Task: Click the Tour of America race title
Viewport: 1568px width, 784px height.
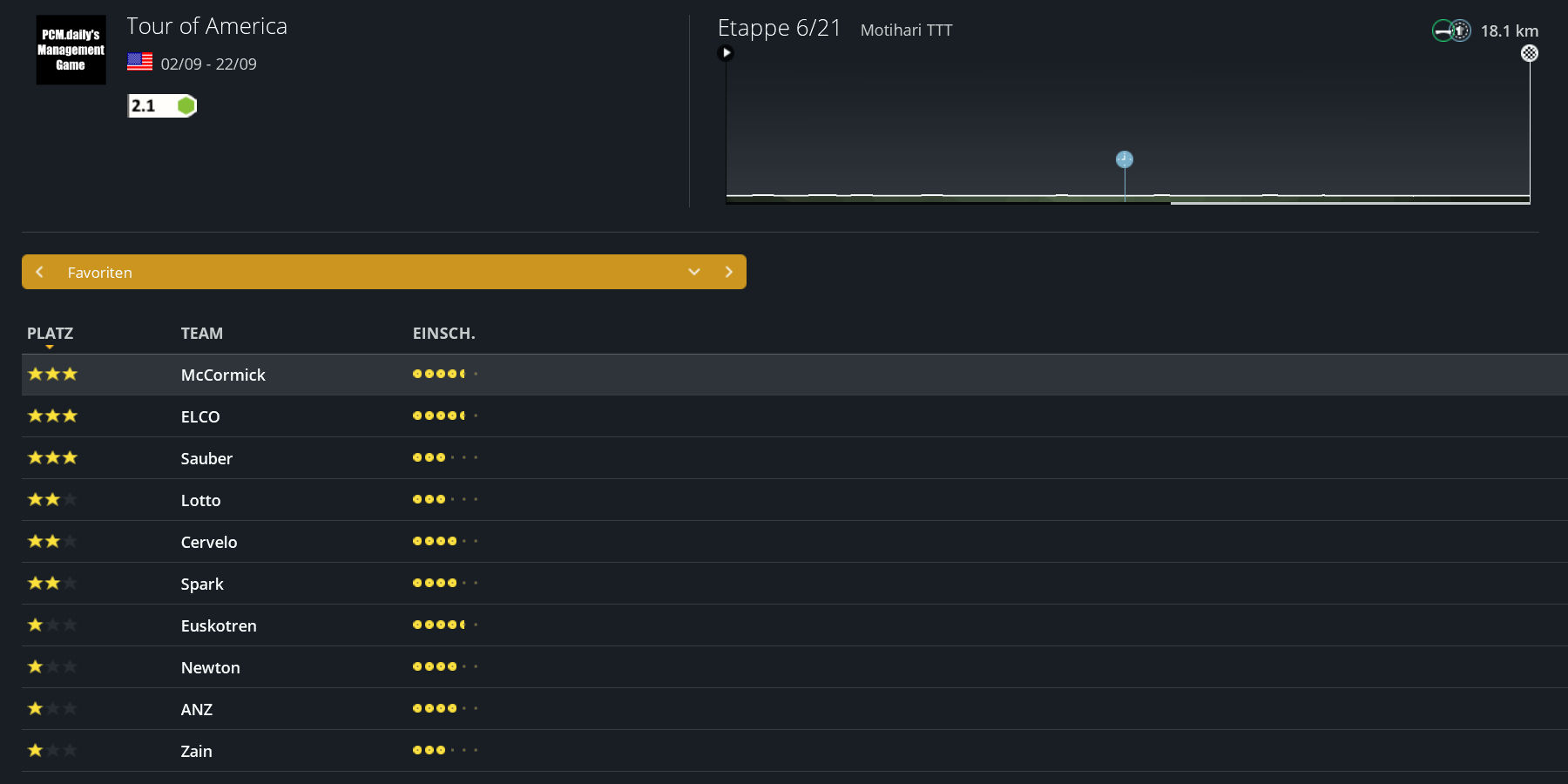Action: (206, 26)
